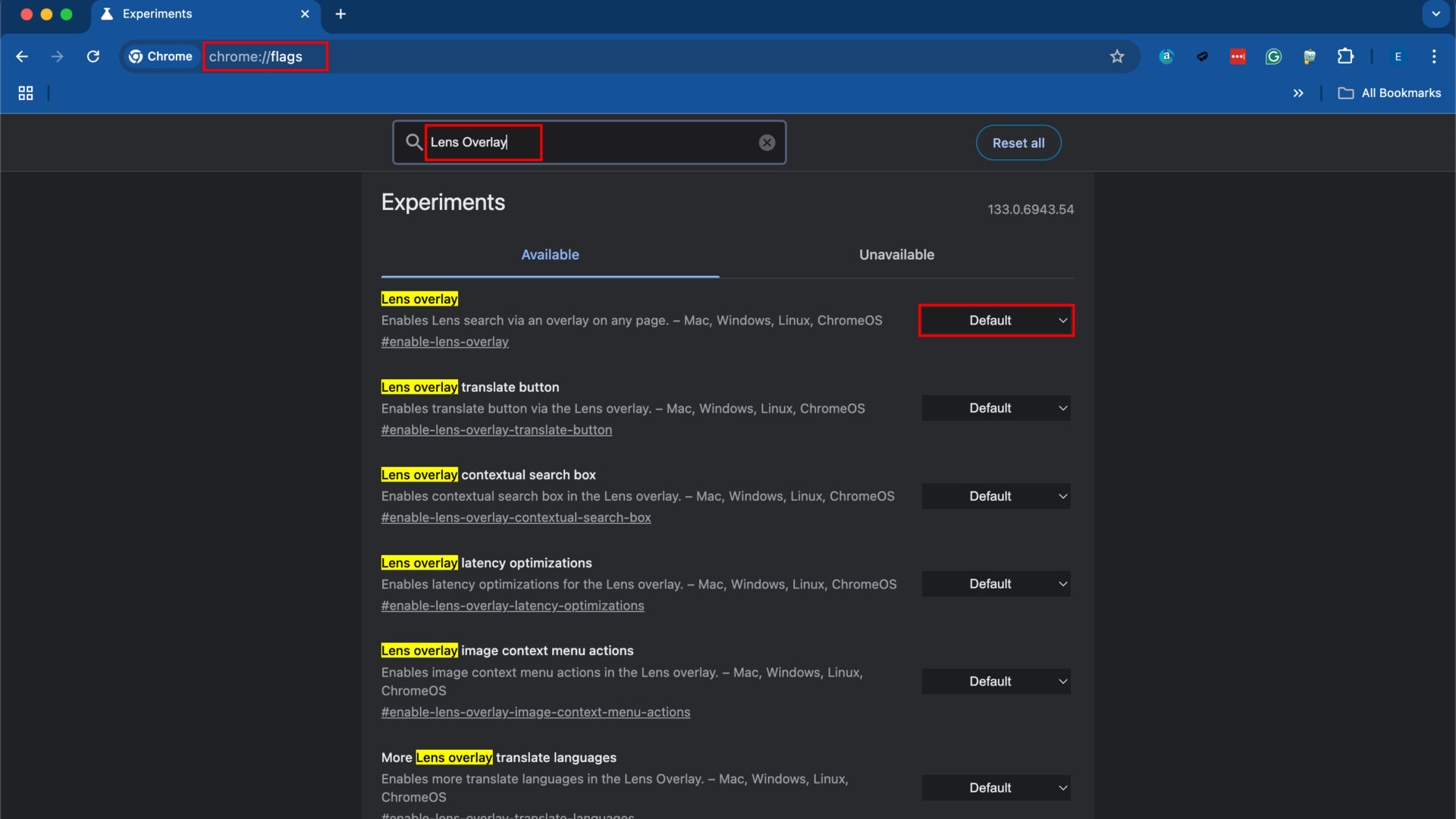Open the Amazon Assistant extension icon

(x=1166, y=56)
